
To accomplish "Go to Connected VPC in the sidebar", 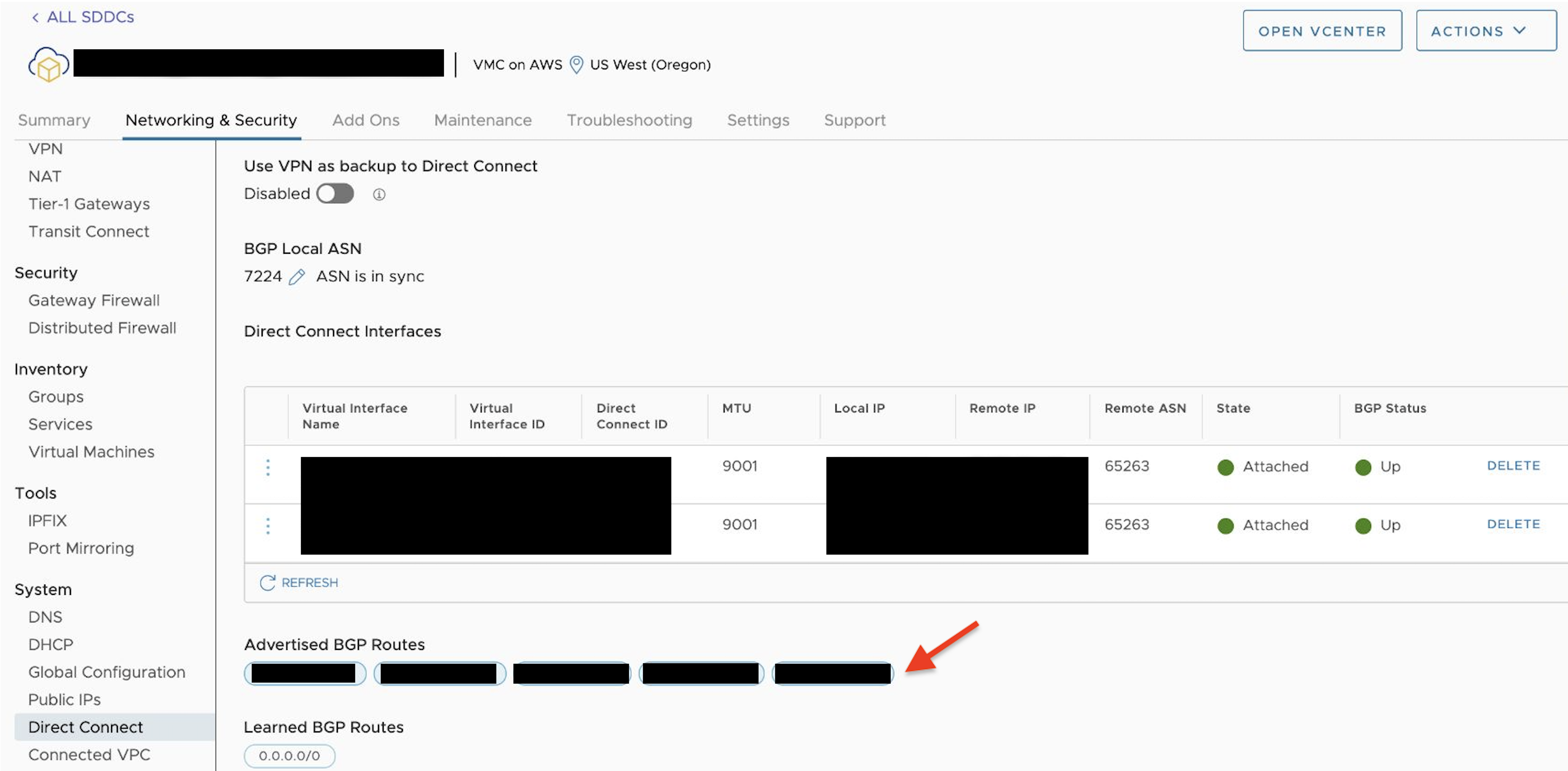I will [x=89, y=755].
